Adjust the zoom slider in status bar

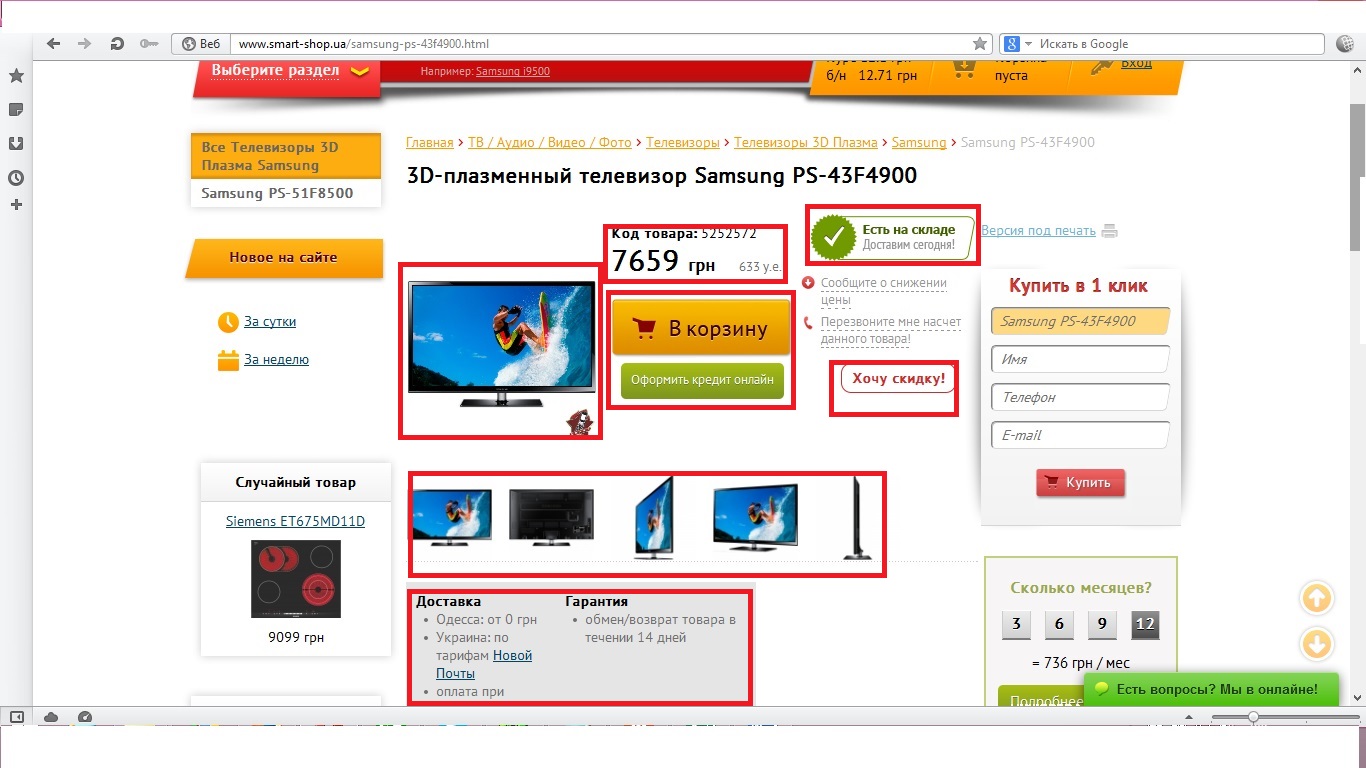1252,717
